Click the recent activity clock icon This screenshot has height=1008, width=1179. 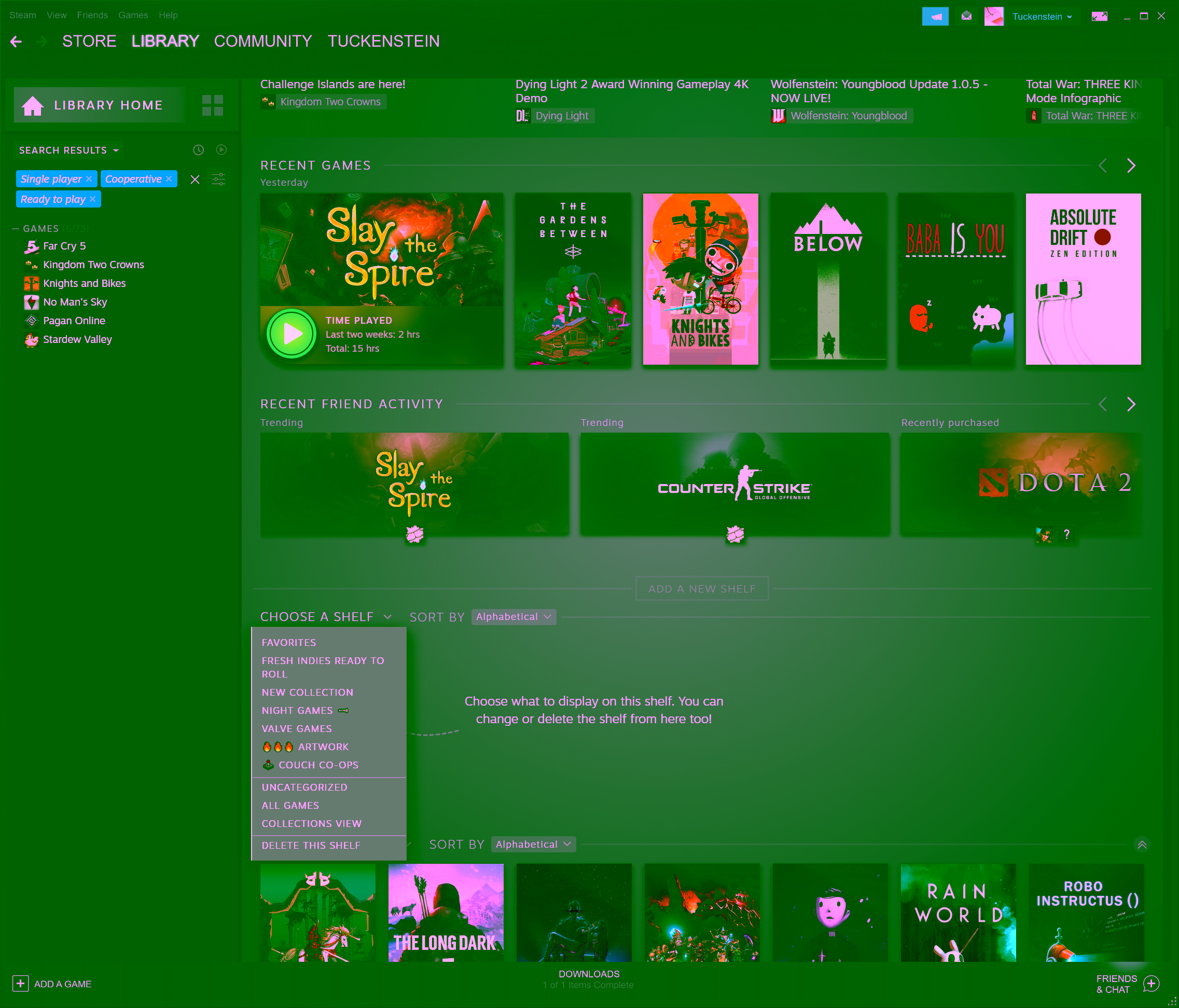198,150
